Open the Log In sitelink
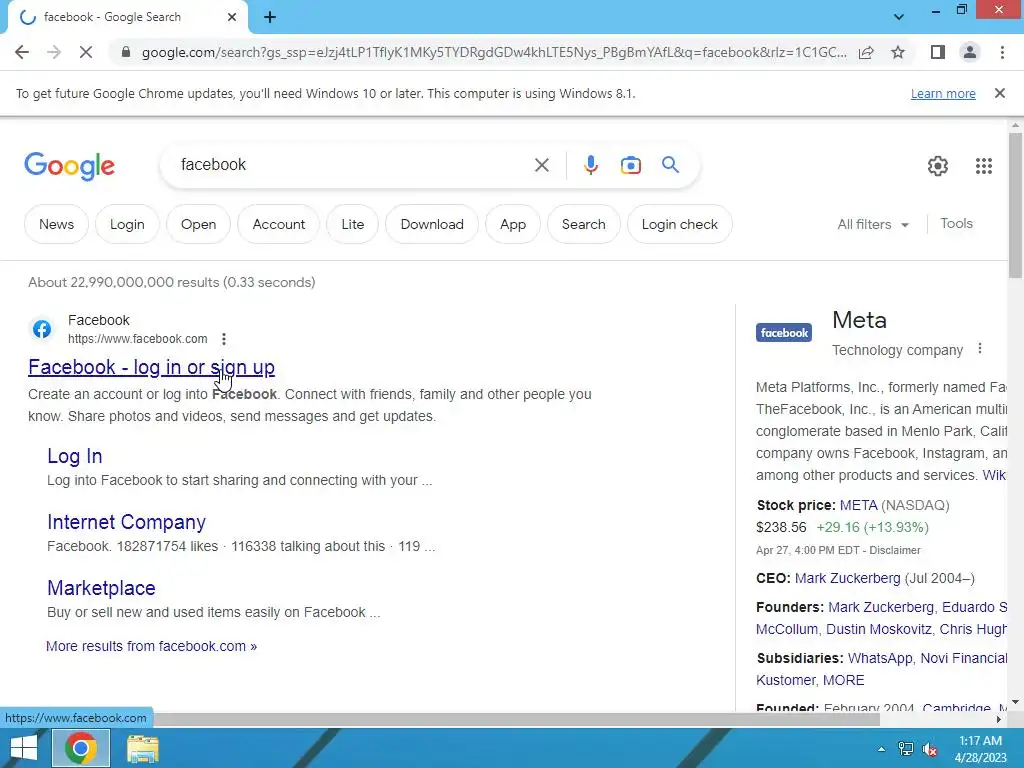 (74, 456)
